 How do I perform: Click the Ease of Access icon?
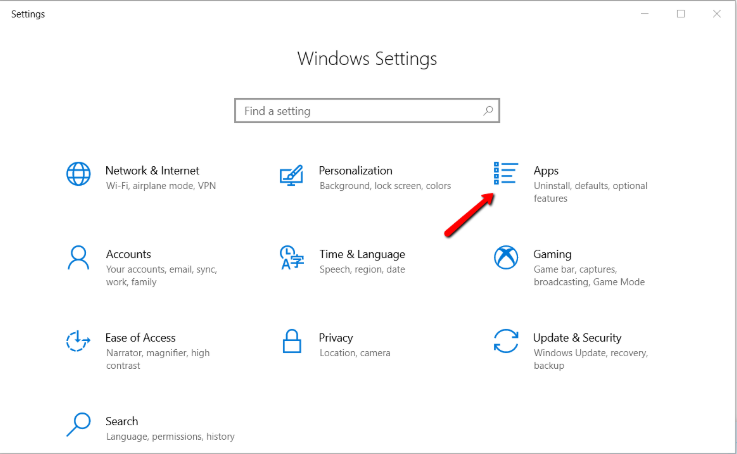tap(78, 341)
